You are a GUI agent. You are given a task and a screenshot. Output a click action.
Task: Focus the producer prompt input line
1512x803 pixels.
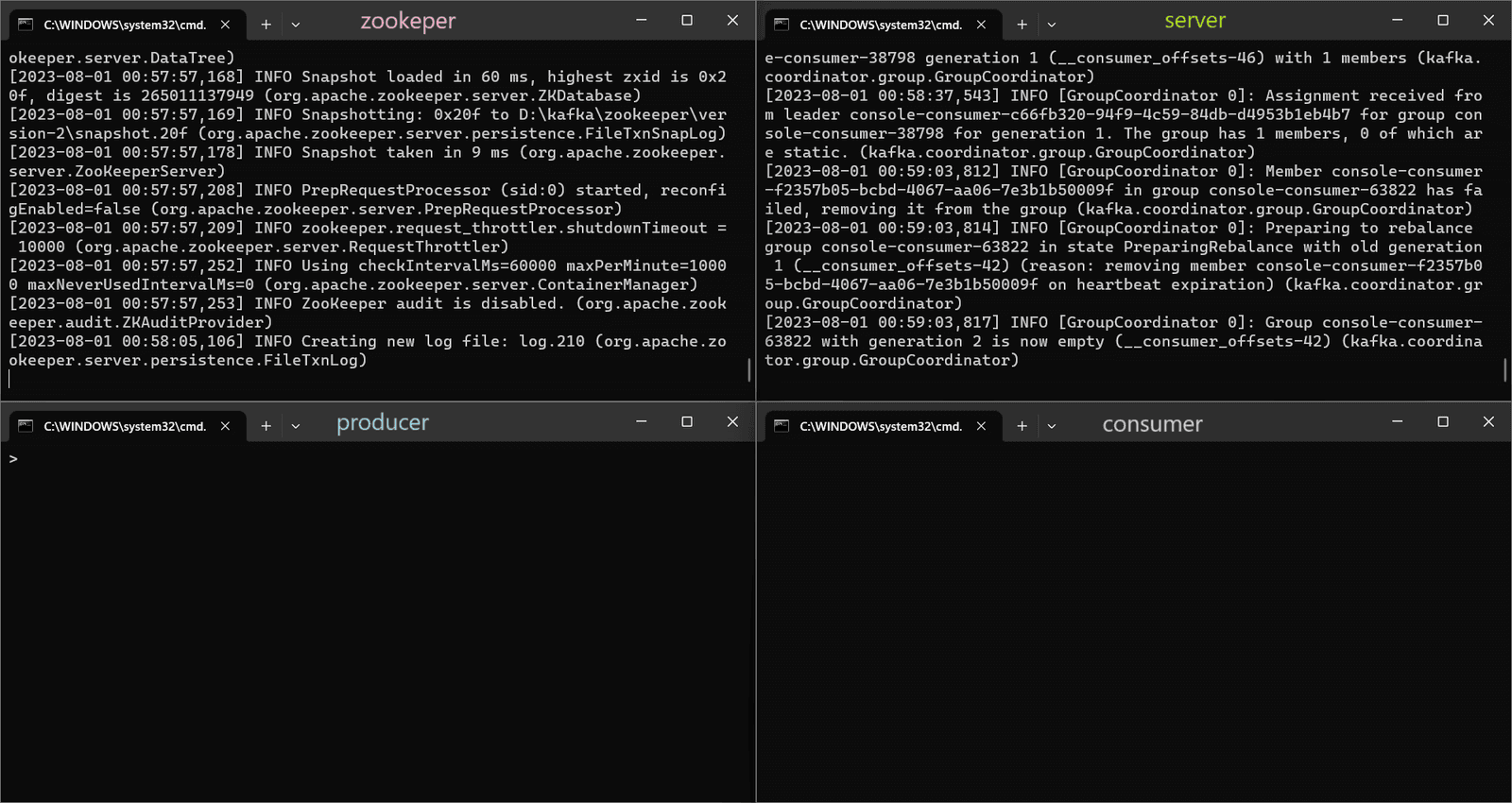(x=378, y=459)
